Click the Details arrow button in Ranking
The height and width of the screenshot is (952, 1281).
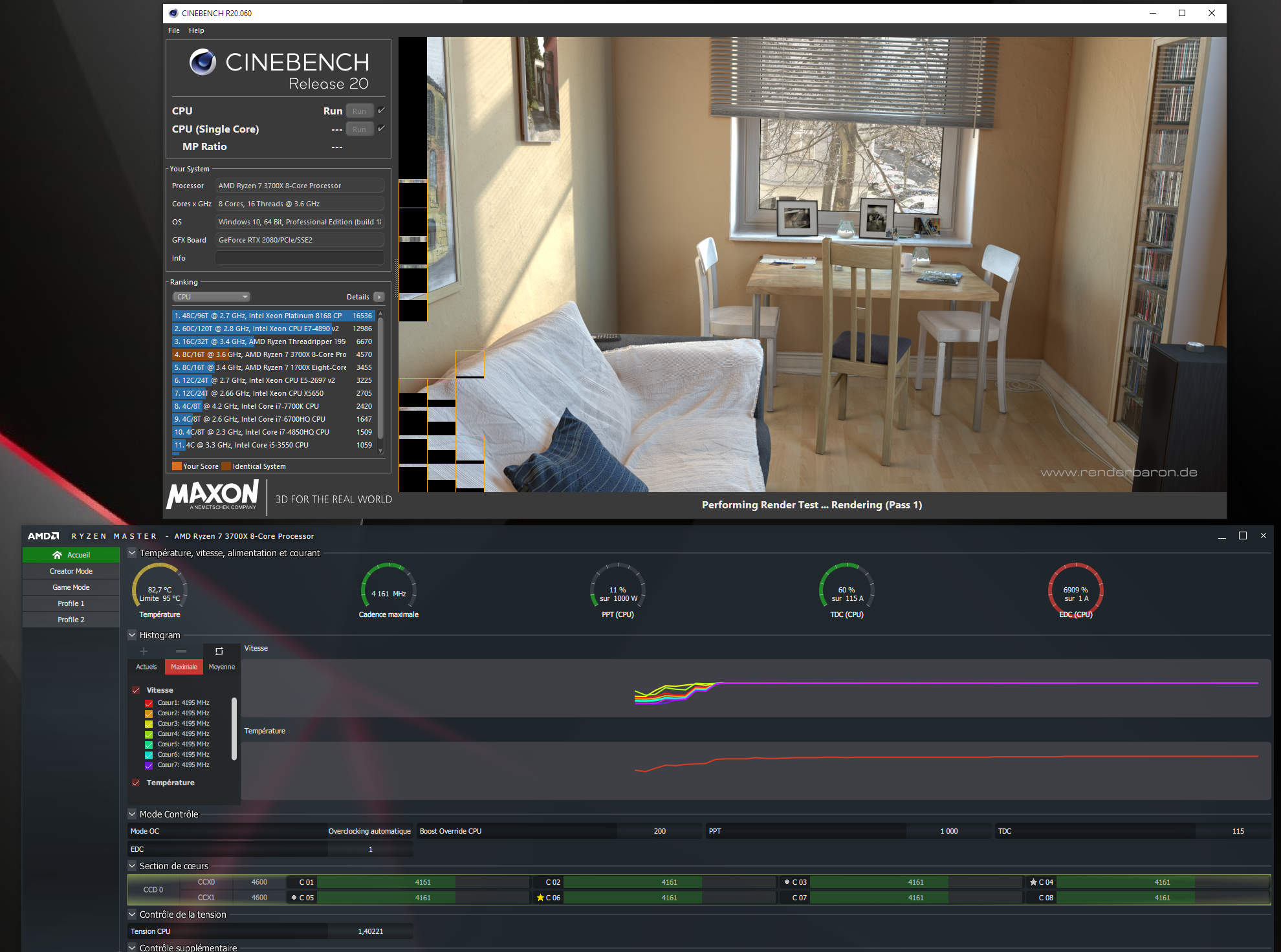379,297
